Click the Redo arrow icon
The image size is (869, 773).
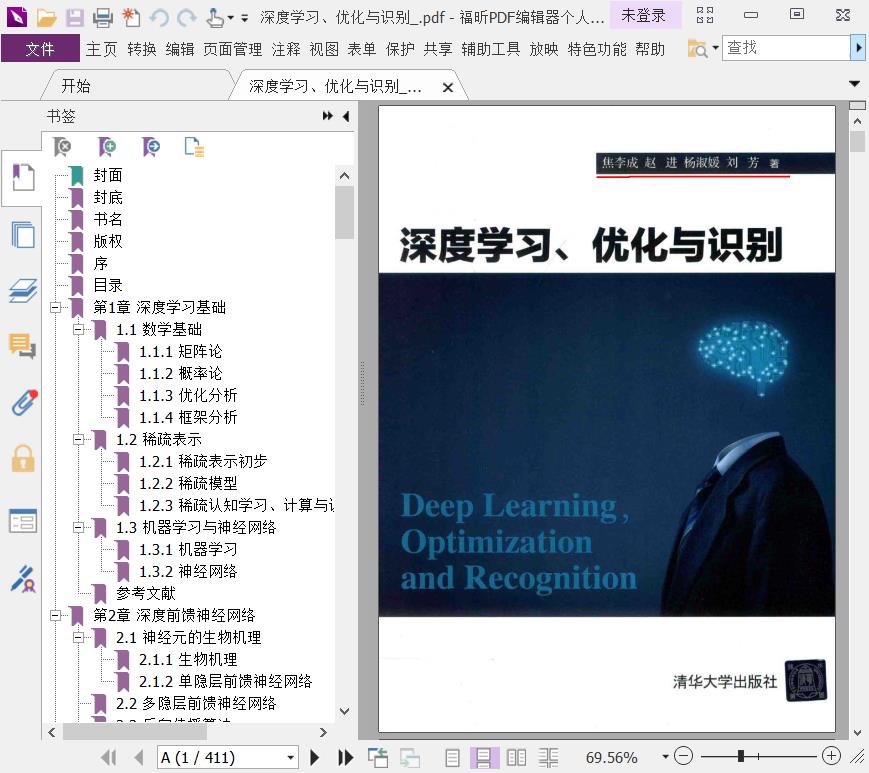point(187,18)
